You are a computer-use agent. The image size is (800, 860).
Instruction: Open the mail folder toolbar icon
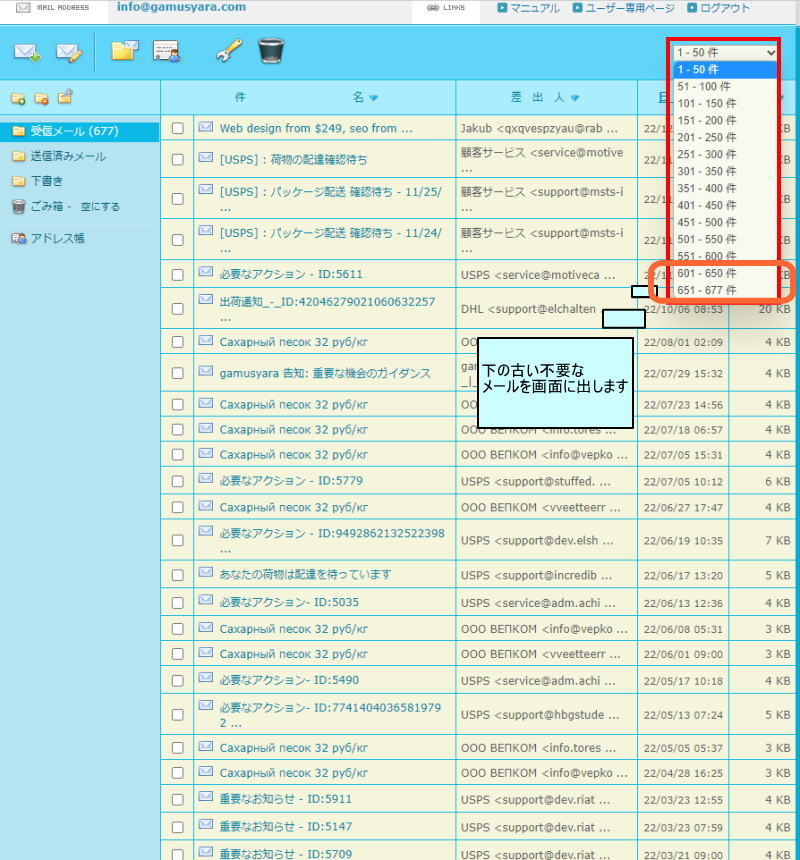[124, 51]
